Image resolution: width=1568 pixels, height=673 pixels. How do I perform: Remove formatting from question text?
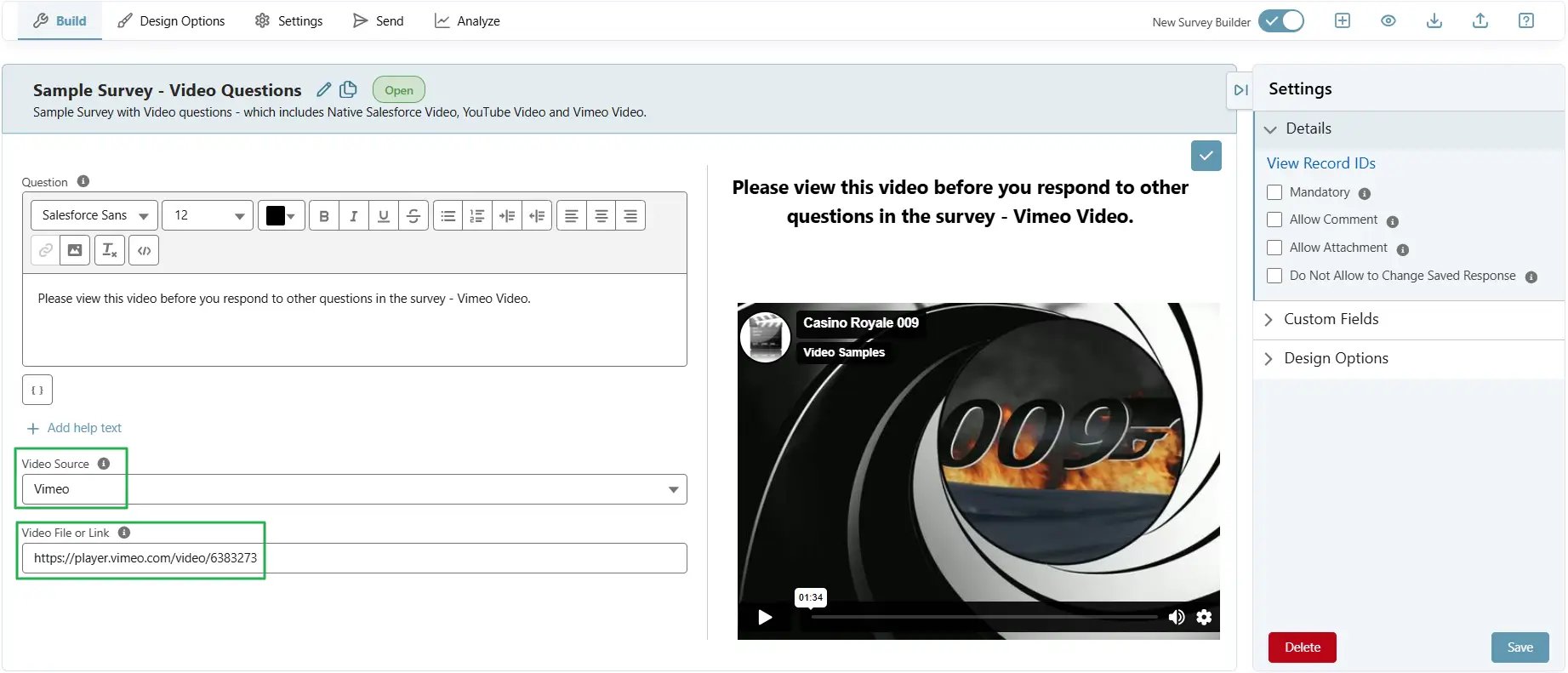[110, 250]
